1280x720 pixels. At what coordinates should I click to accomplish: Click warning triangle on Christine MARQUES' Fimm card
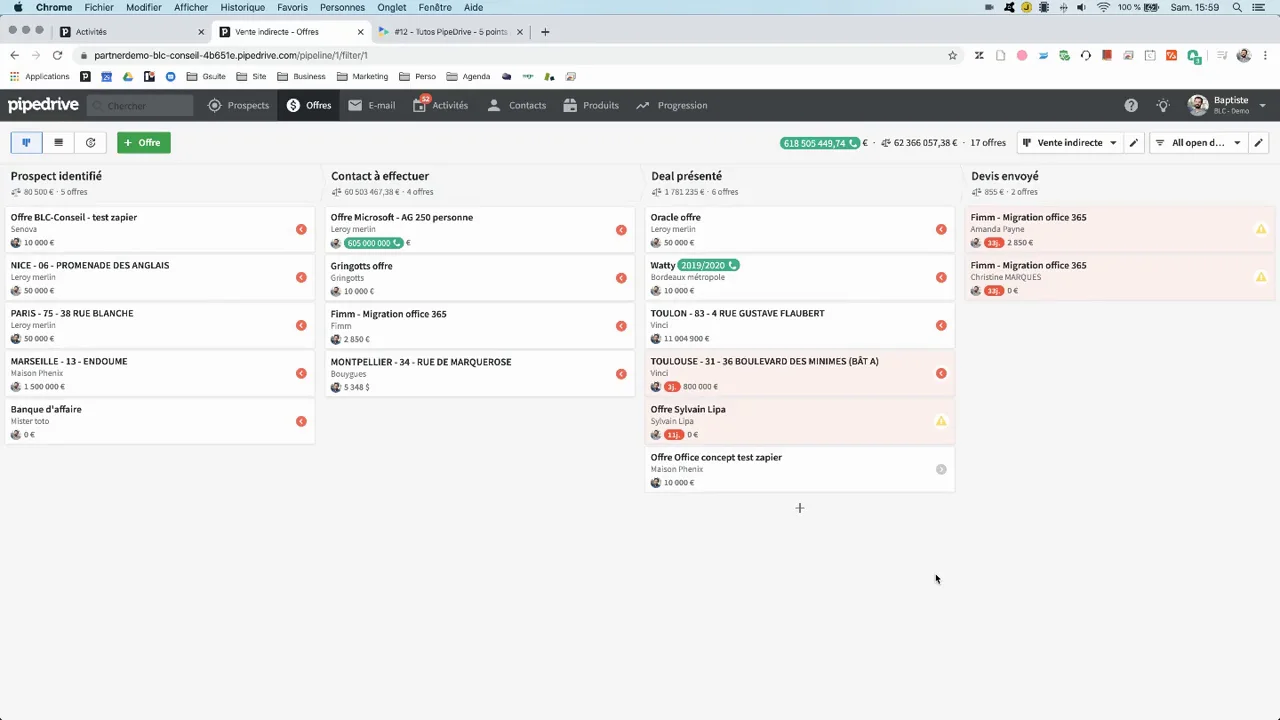pyautogui.click(x=1261, y=277)
